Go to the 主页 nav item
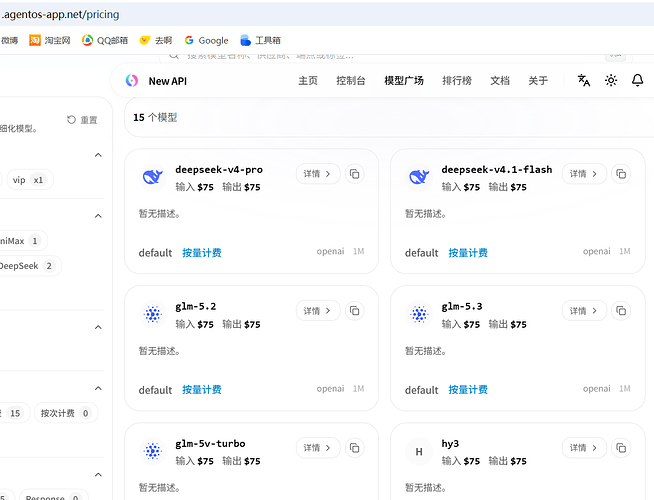 click(308, 81)
